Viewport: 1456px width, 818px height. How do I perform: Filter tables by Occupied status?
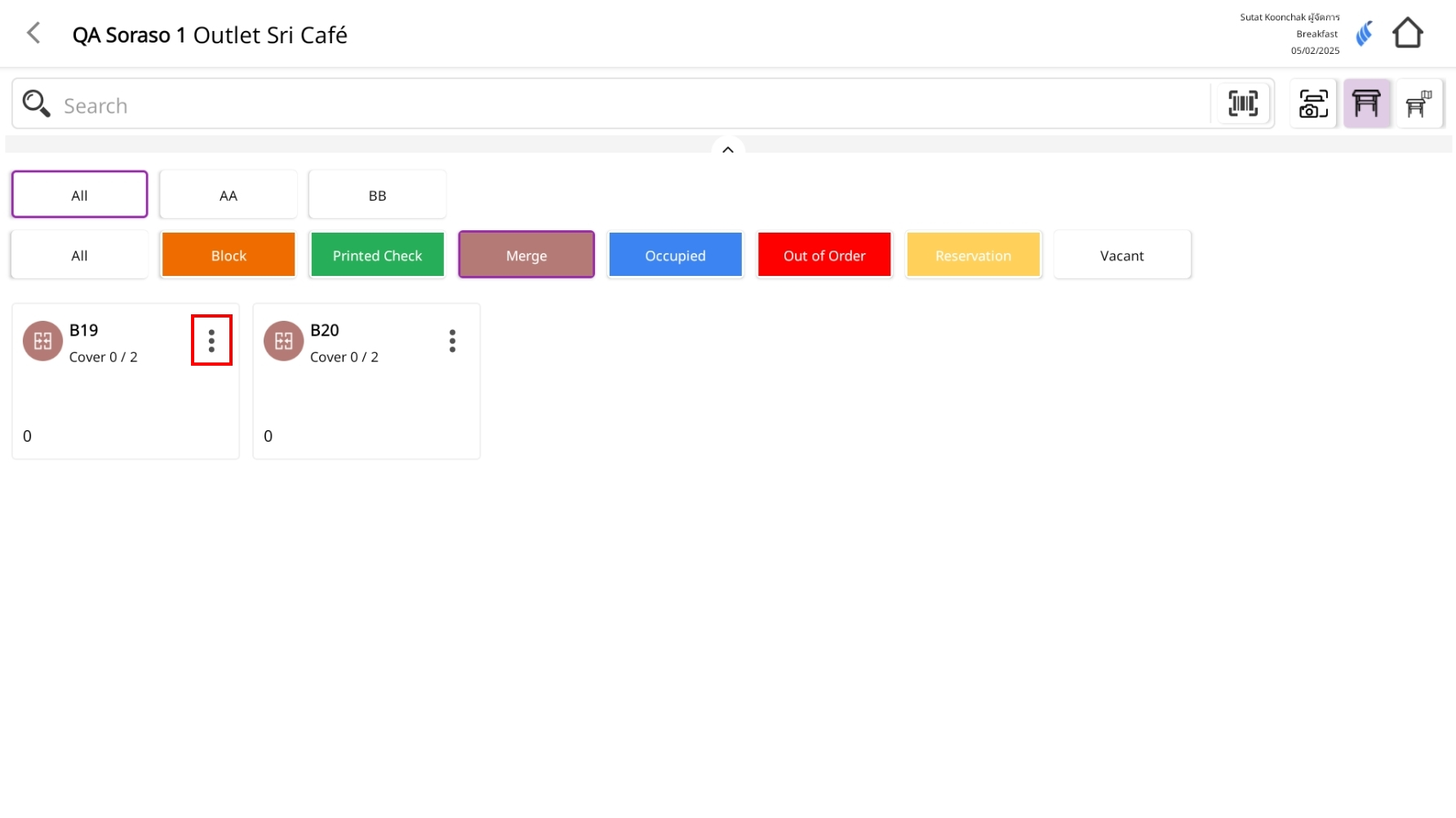point(675,256)
